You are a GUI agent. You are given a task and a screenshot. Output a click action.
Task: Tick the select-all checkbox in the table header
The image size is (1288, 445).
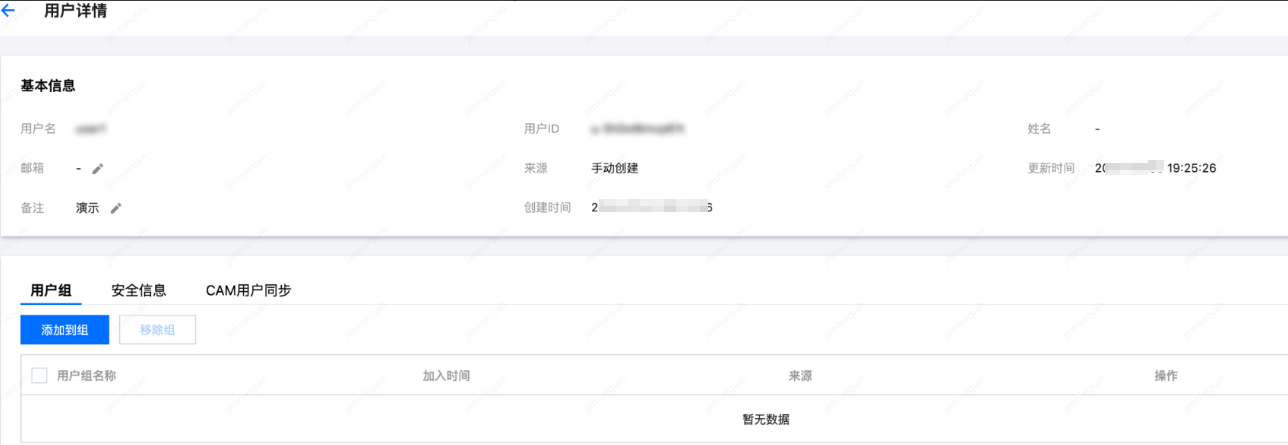pos(40,376)
